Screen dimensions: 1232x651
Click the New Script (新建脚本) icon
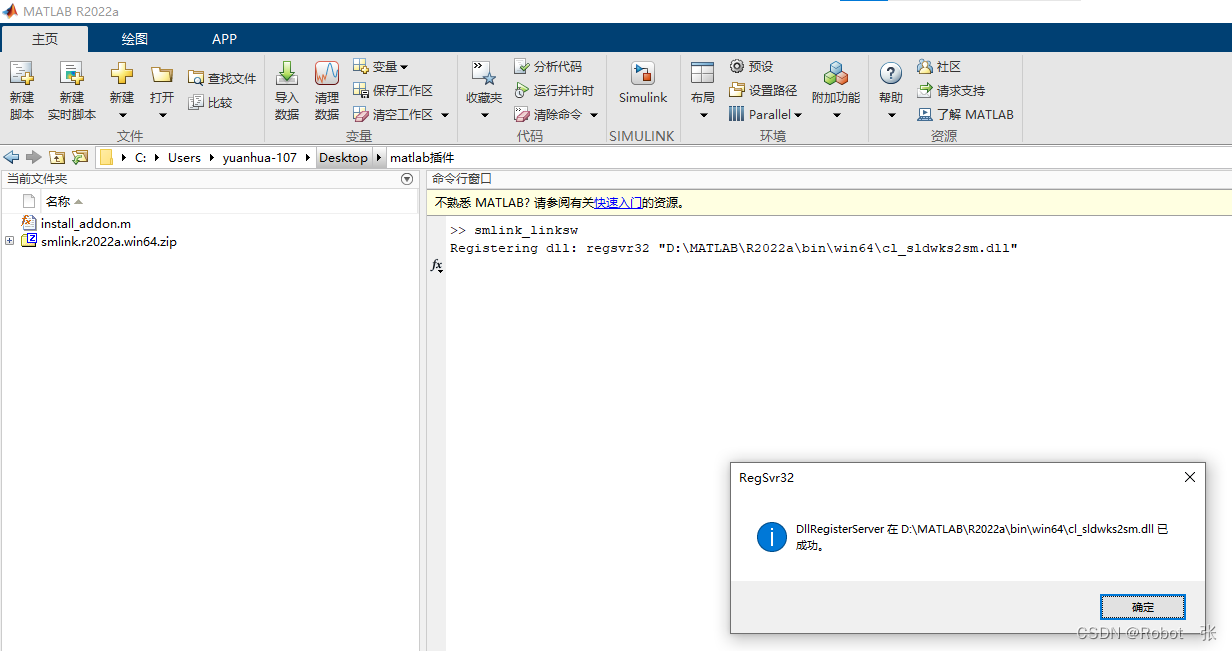click(22, 74)
